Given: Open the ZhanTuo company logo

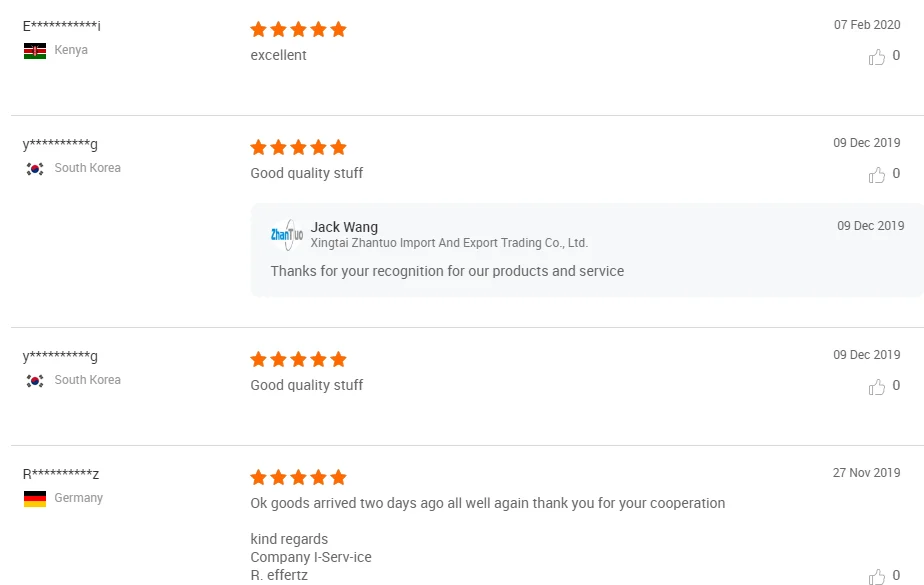Looking at the screenshot, I should coord(287,235).
